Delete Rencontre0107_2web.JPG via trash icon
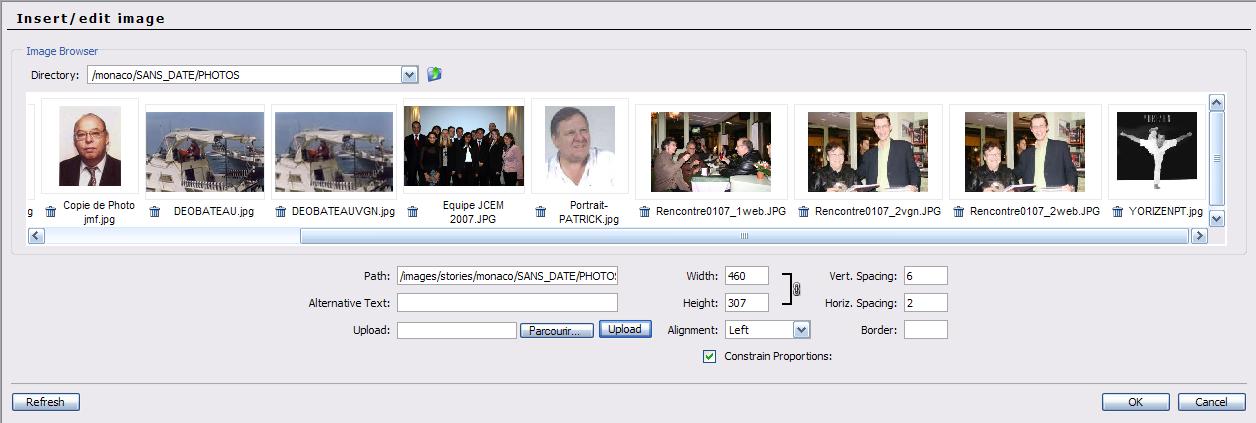1256x423 pixels. pyautogui.click(x=959, y=212)
